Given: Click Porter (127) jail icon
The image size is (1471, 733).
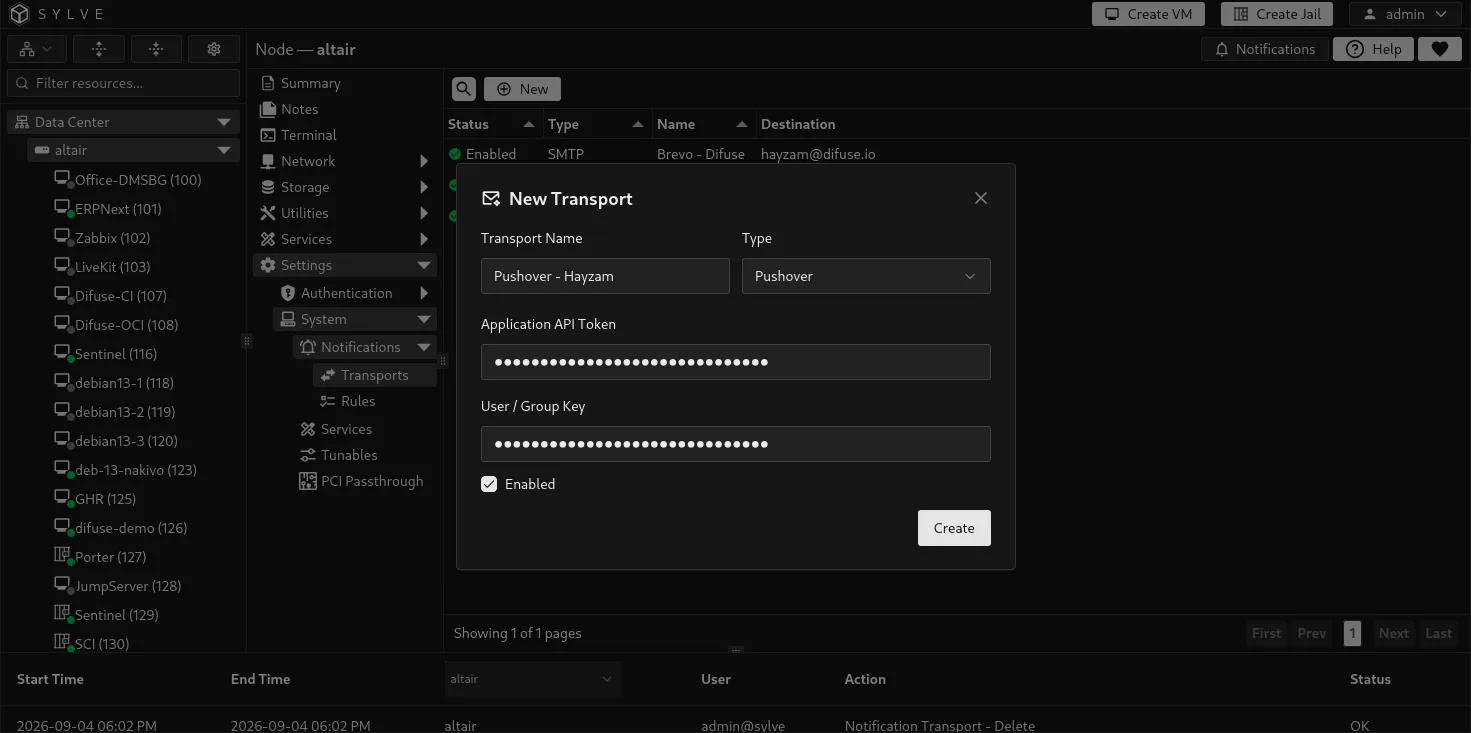Looking at the screenshot, I should click(62, 556).
